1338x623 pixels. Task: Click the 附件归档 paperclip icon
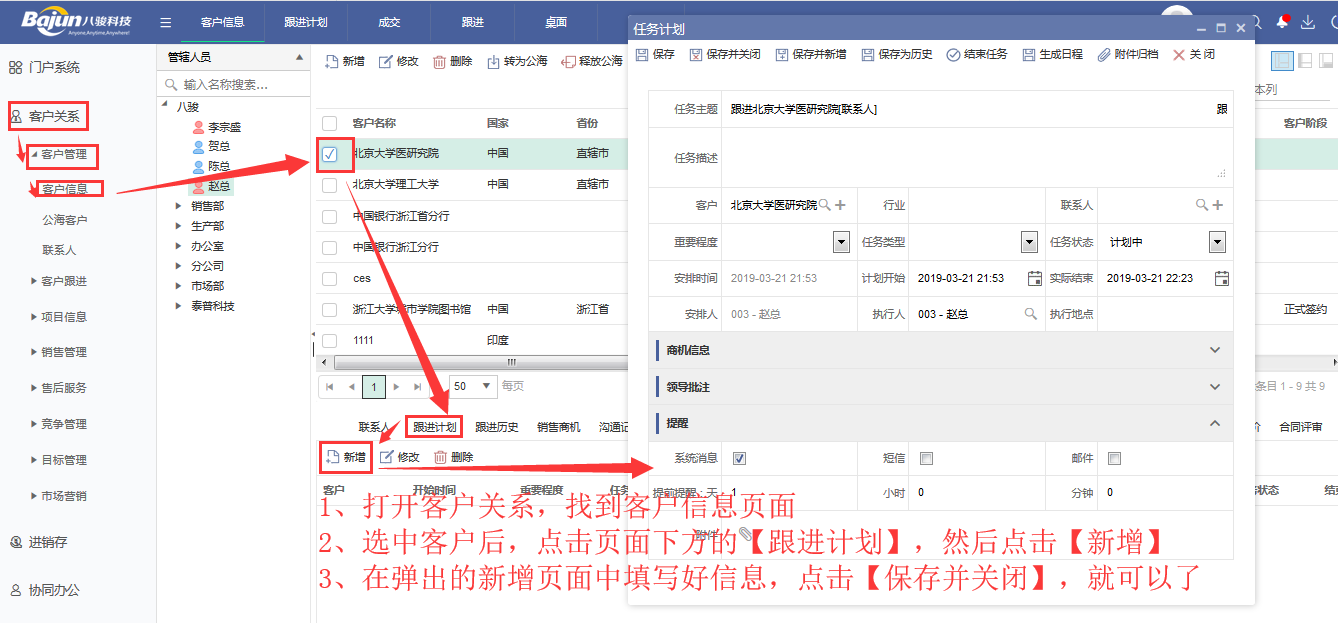click(x=1104, y=55)
